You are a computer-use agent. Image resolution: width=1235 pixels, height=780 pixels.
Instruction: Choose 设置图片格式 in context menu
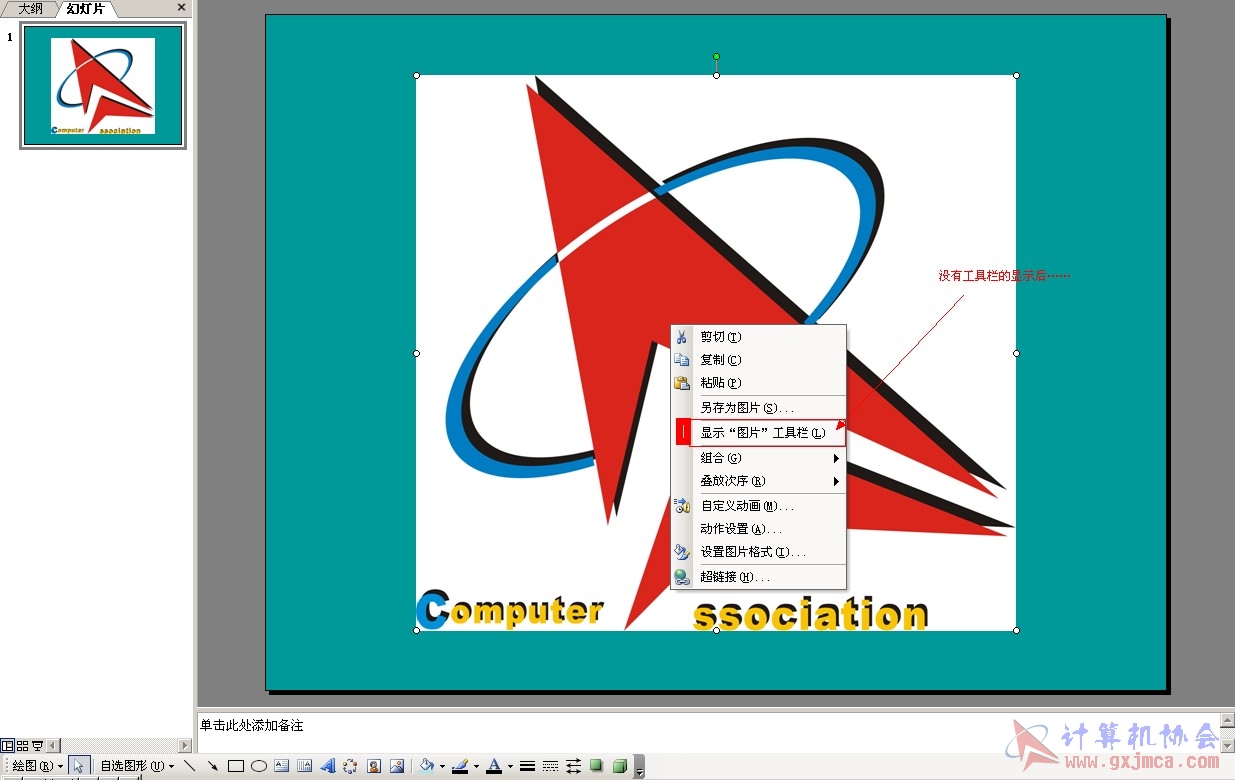pos(758,552)
